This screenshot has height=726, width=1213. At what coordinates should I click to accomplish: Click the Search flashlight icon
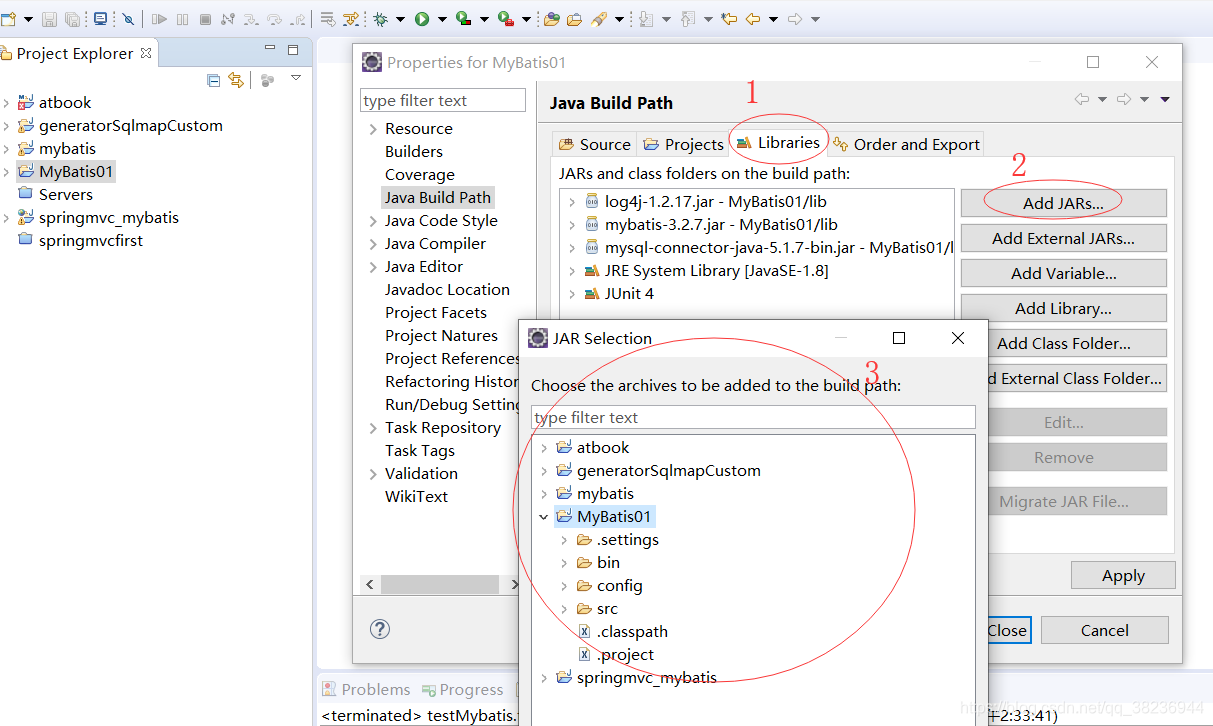(x=598, y=19)
